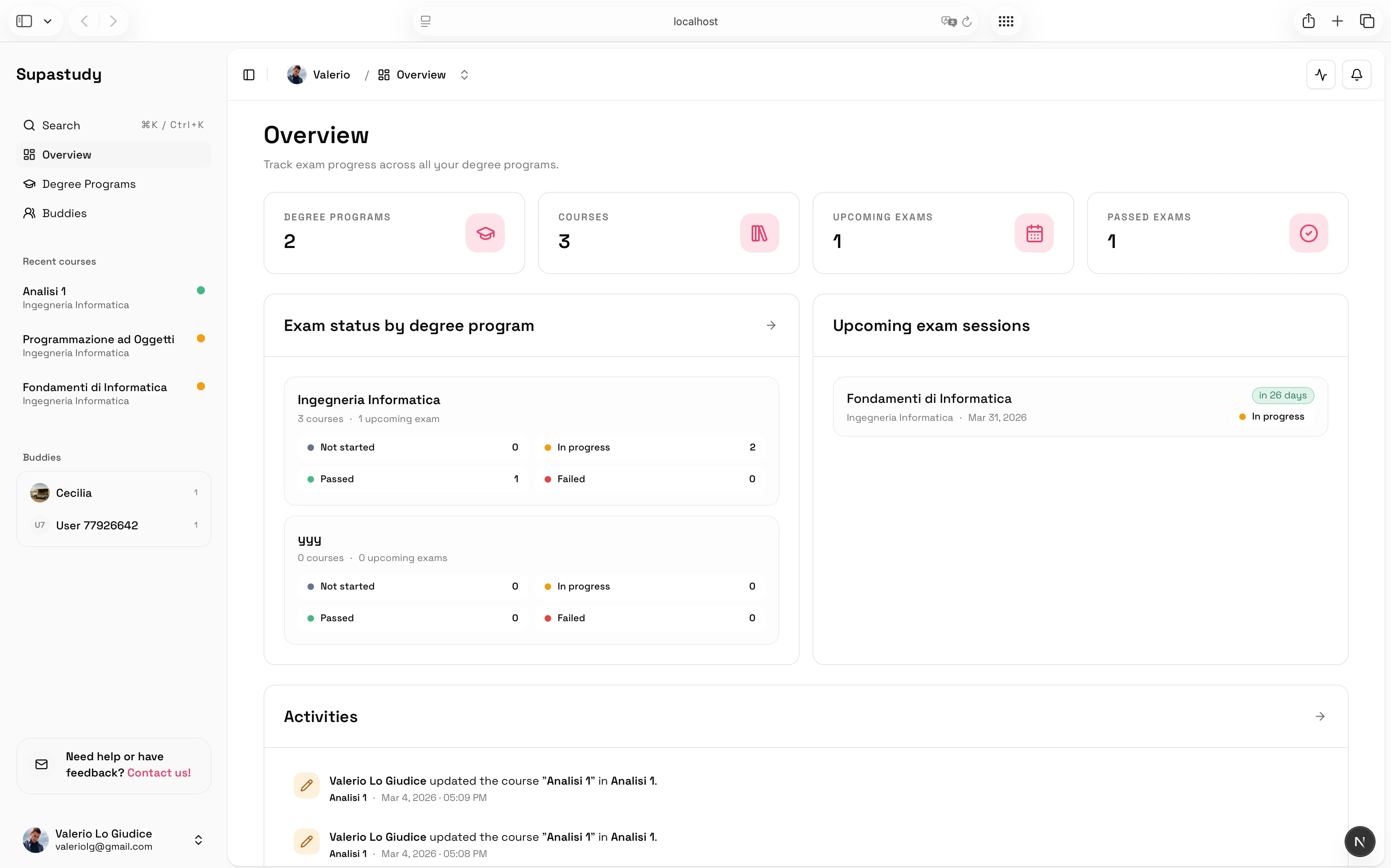This screenshot has width=1391, height=868.
Task: Click the envelope icon in the feedback box
Action: point(41,764)
